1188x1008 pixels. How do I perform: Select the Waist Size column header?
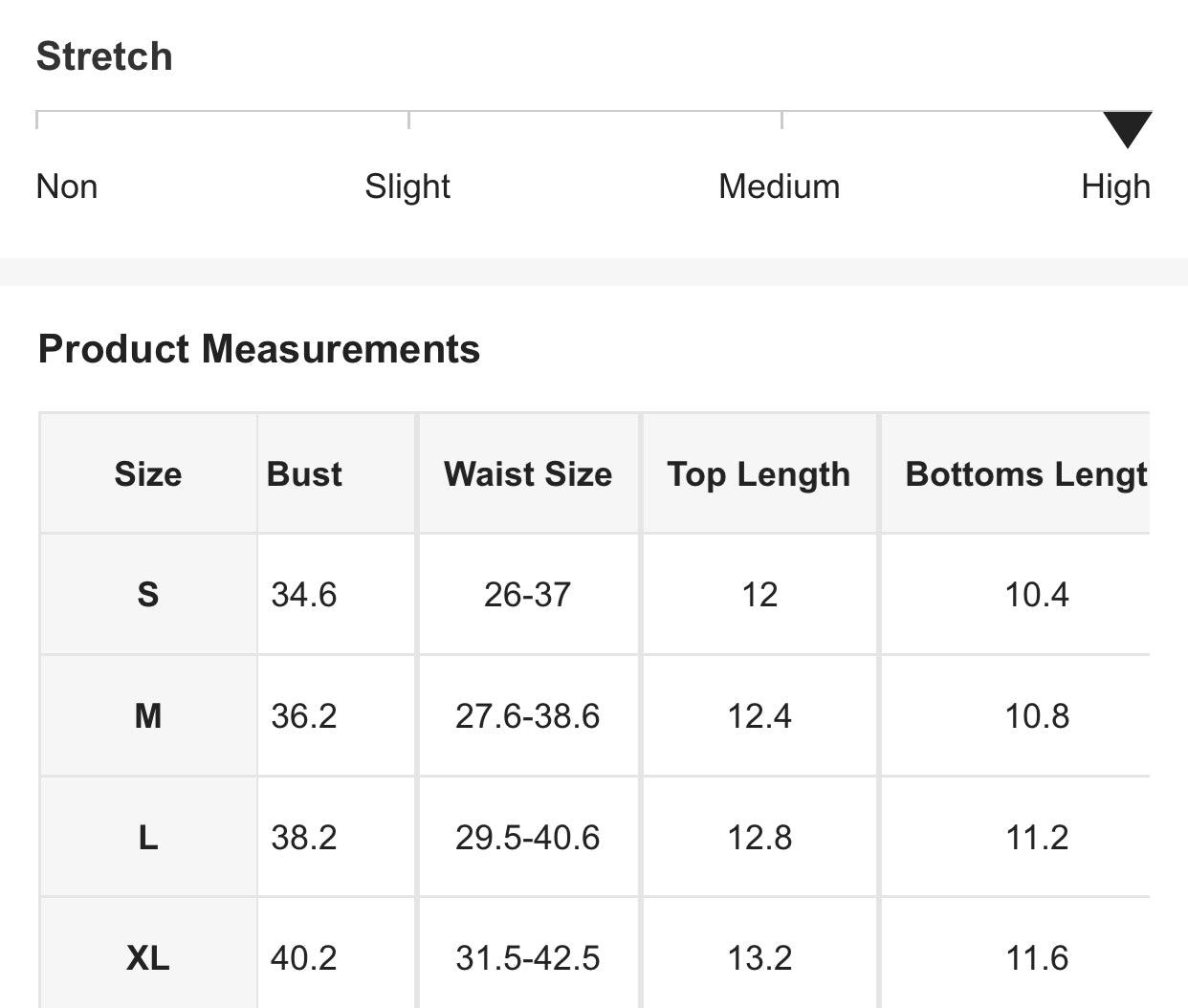coord(528,474)
